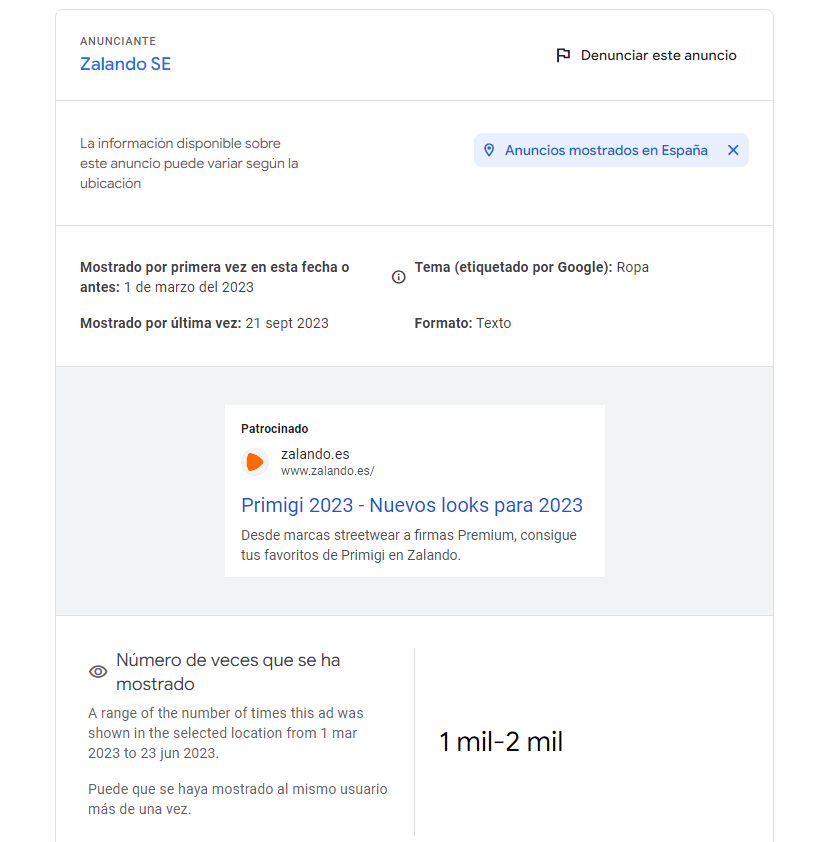
Task: Click the ANUNCIANTE section header
Action: pyautogui.click(x=117, y=41)
